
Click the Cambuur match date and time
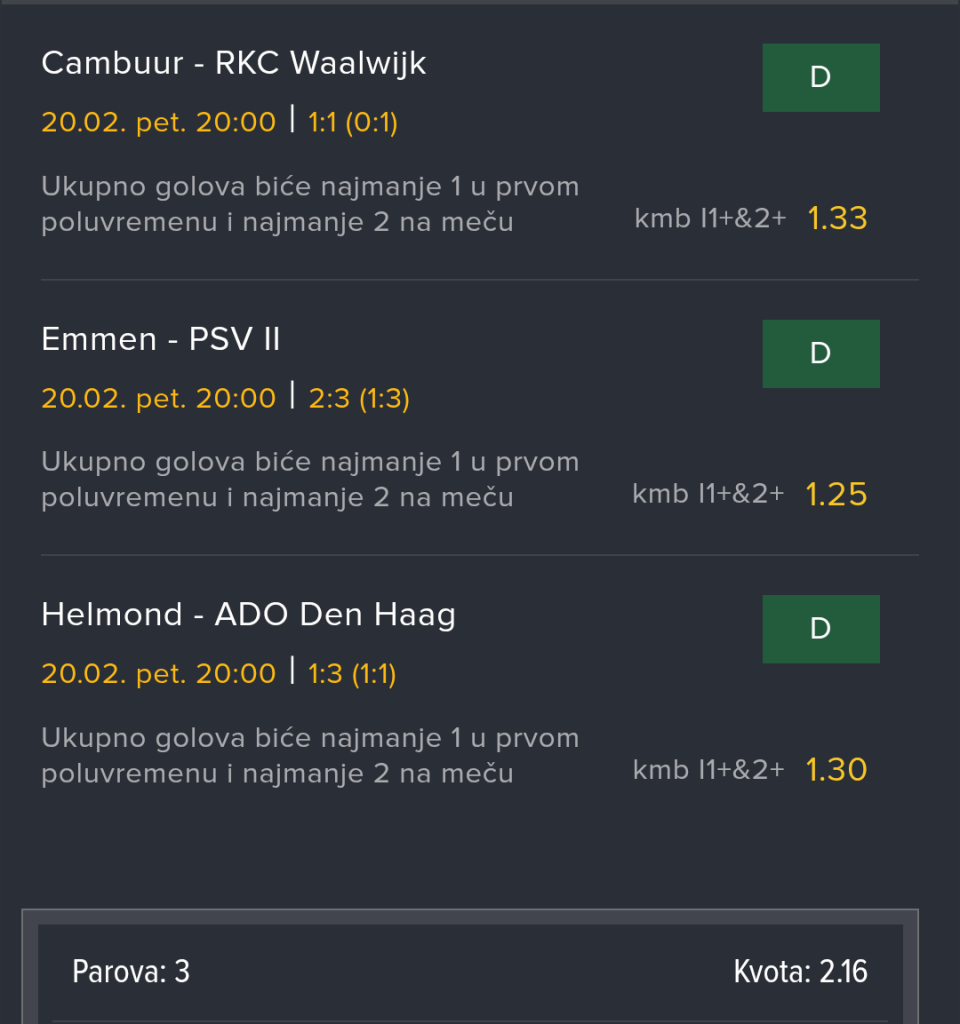(158, 123)
